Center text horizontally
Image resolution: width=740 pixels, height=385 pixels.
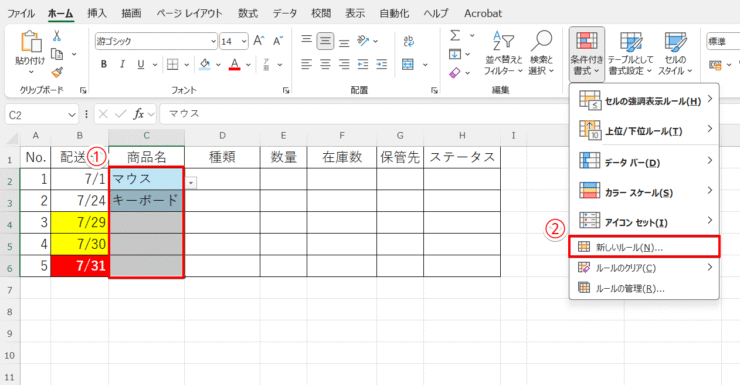[325, 64]
